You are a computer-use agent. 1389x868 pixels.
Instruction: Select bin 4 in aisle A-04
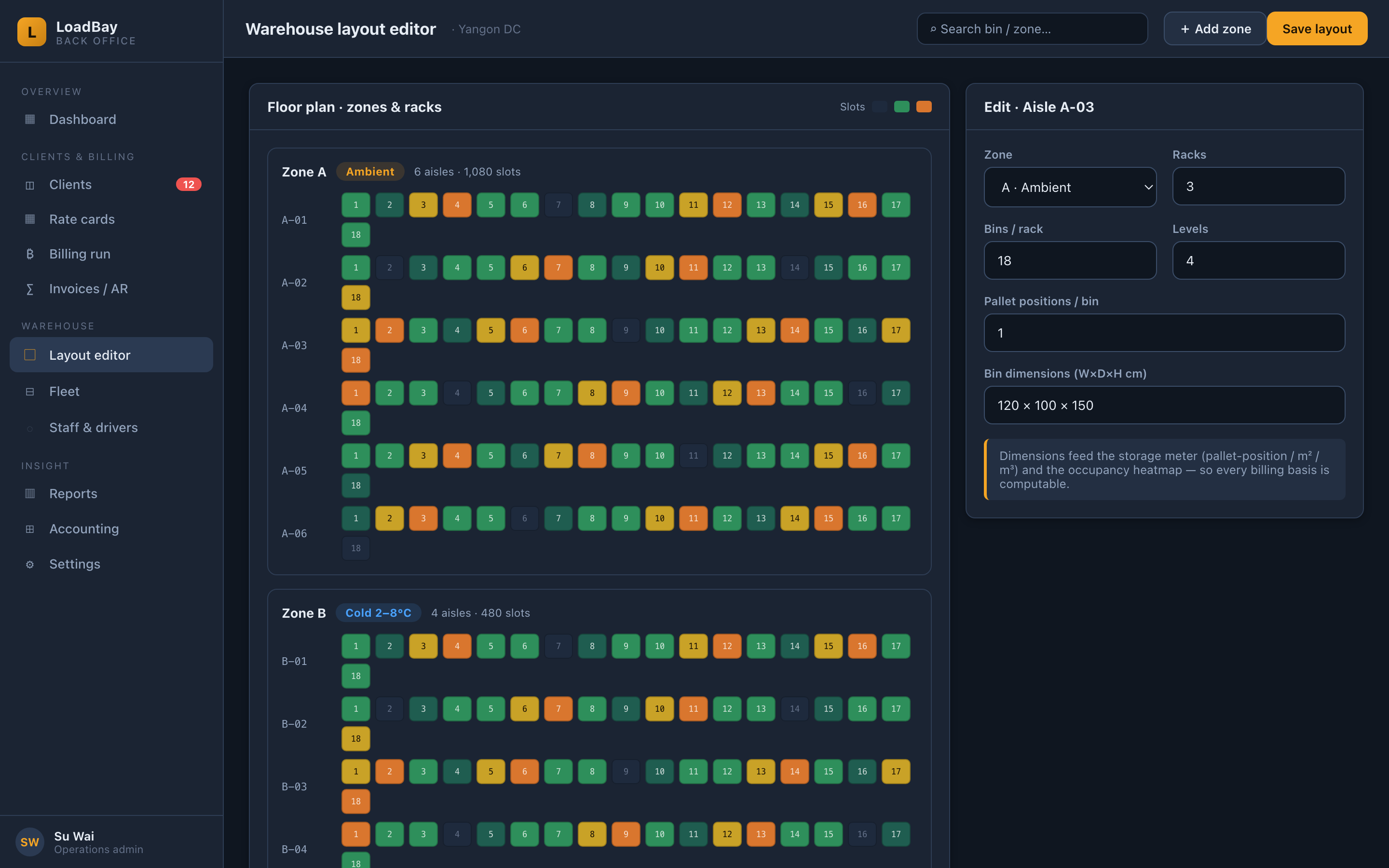pyautogui.click(x=457, y=393)
